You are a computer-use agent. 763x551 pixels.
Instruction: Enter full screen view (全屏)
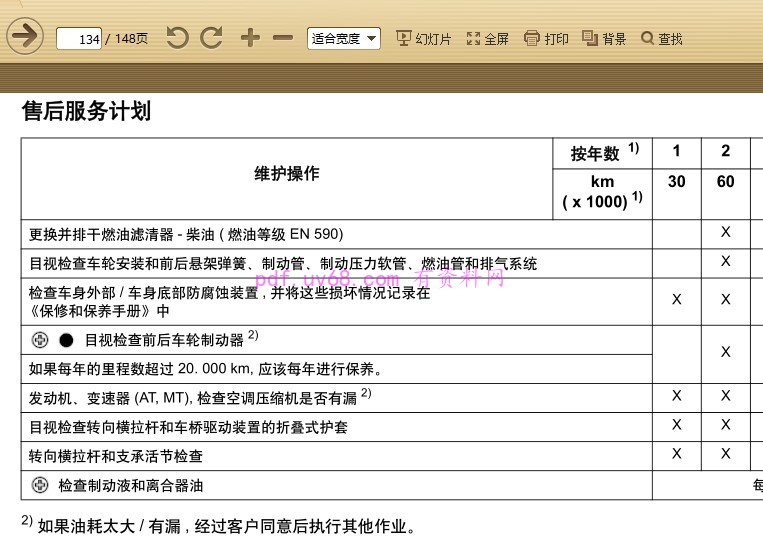(x=488, y=39)
